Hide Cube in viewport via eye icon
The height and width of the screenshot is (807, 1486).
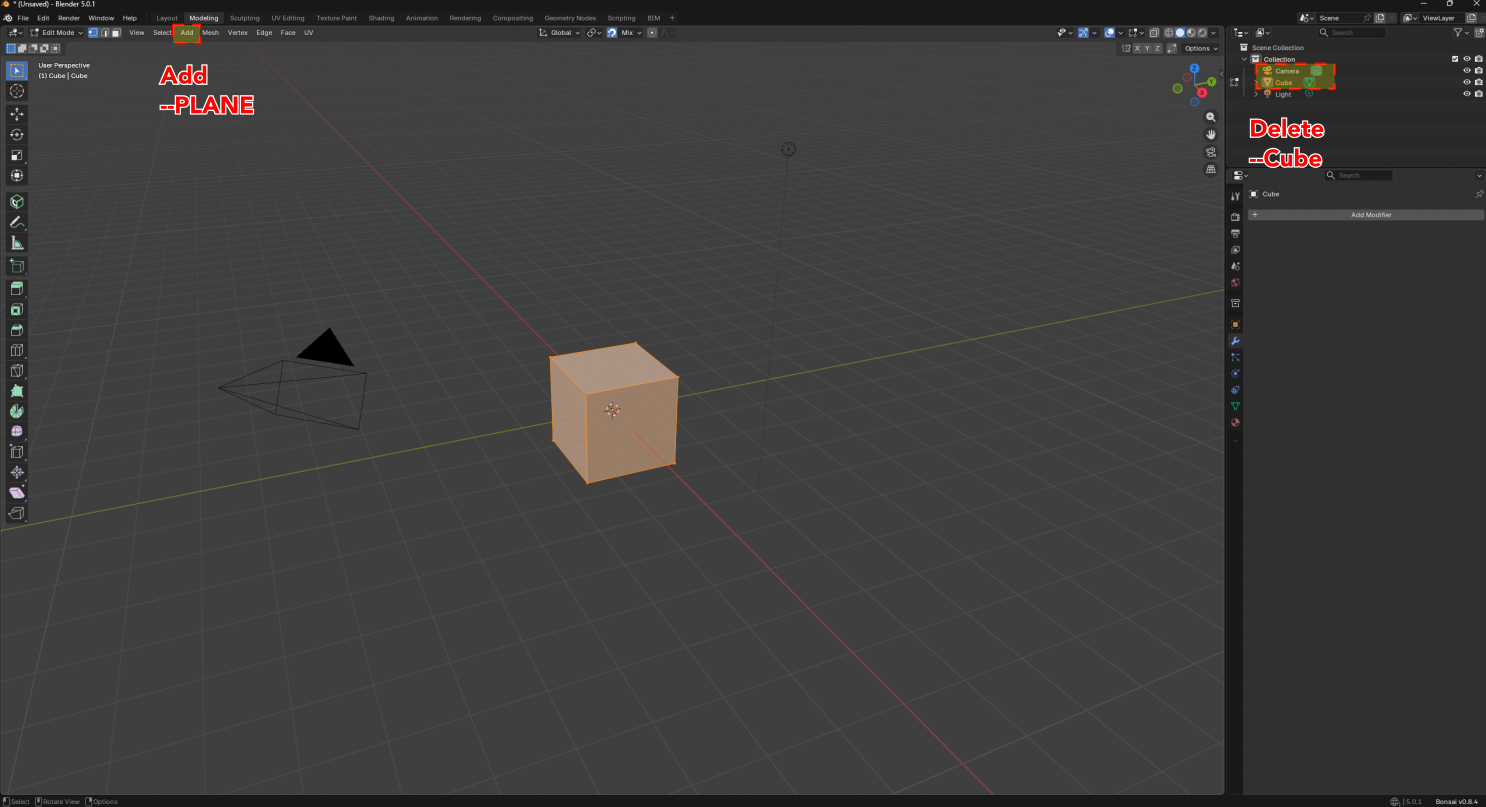[1467, 82]
